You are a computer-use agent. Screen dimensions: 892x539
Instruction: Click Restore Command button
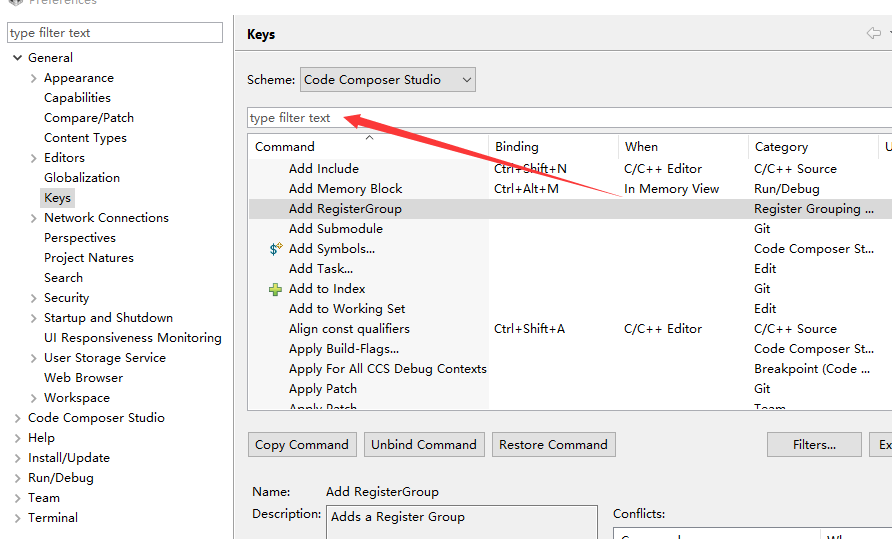point(554,445)
